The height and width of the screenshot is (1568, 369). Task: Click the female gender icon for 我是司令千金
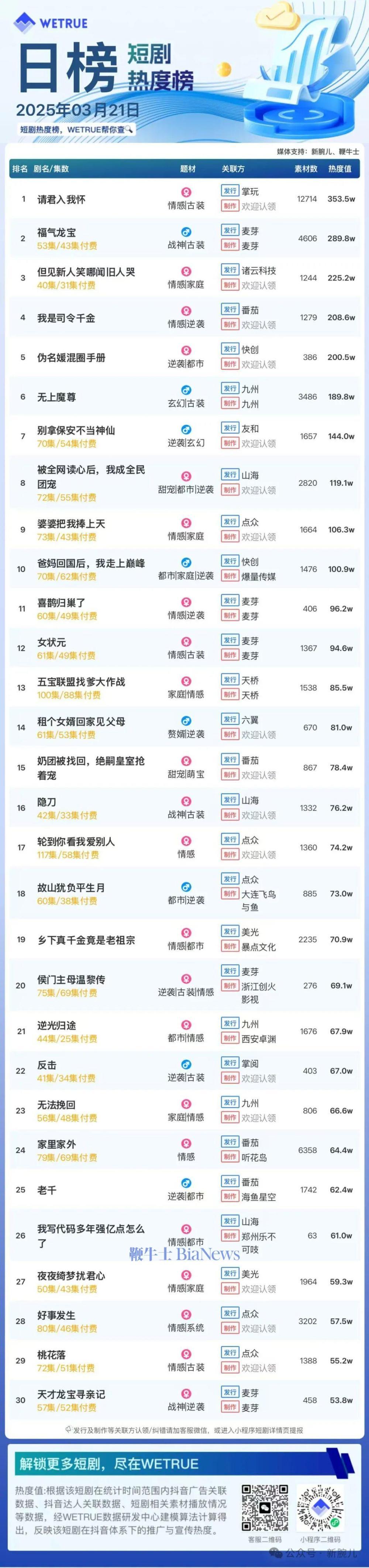coord(186,311)
